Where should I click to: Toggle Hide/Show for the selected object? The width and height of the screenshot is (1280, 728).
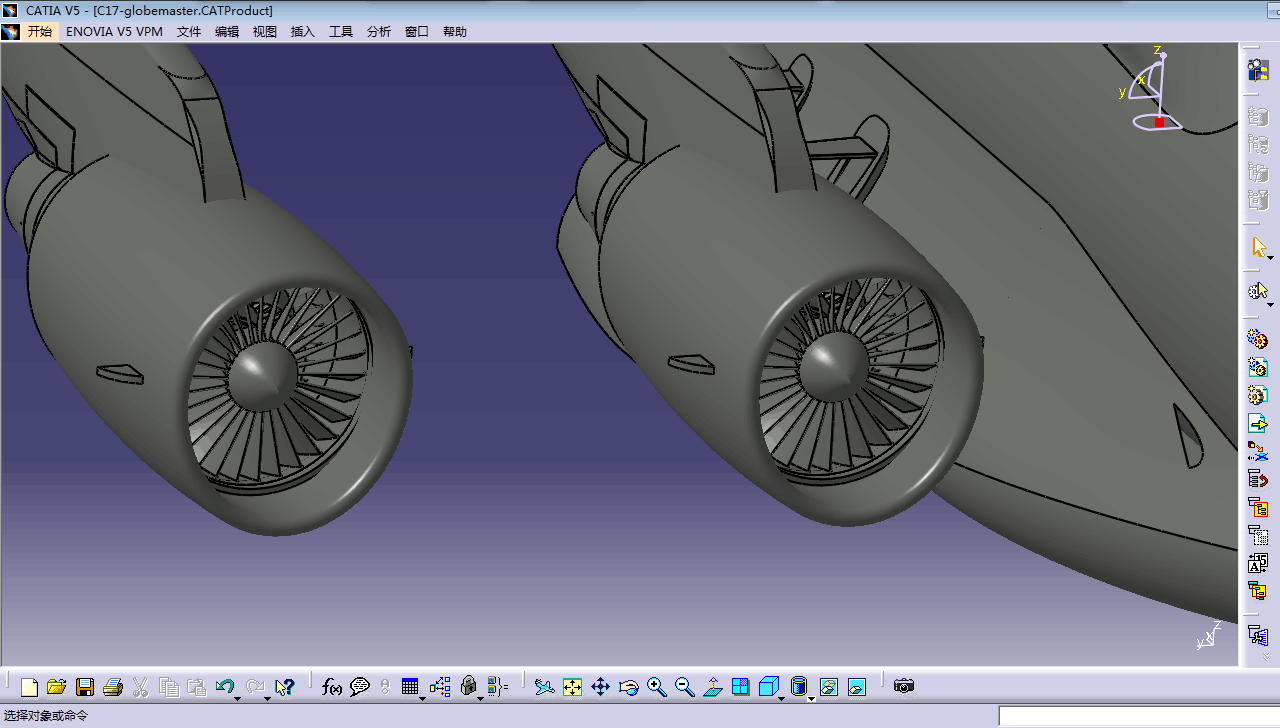(828, 687)
